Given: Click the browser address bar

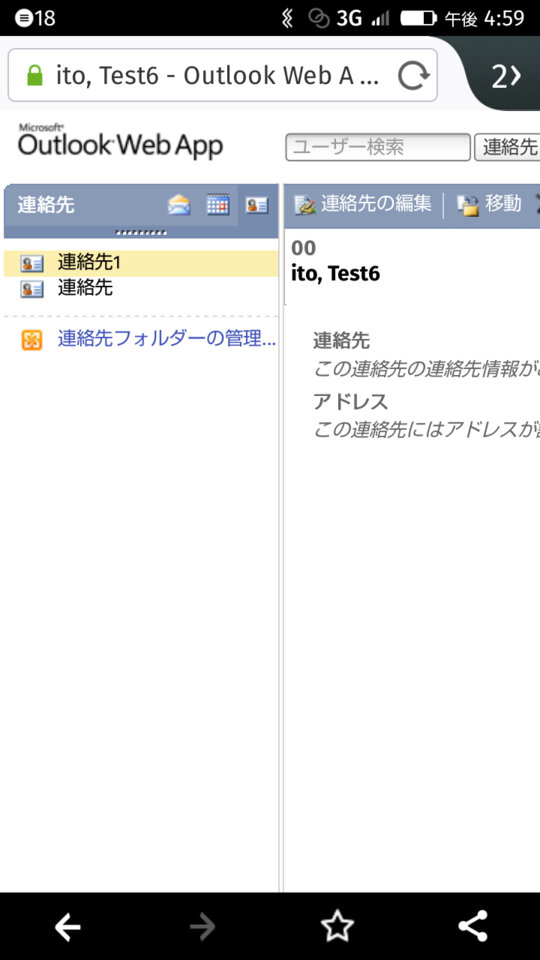Looking at the screenshot, I should [222, 75].
